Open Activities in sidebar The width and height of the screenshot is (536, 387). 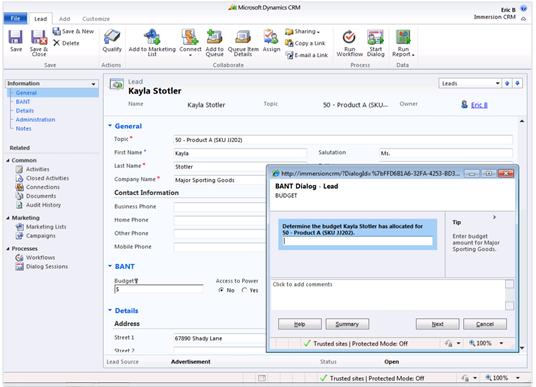(33, 169)
